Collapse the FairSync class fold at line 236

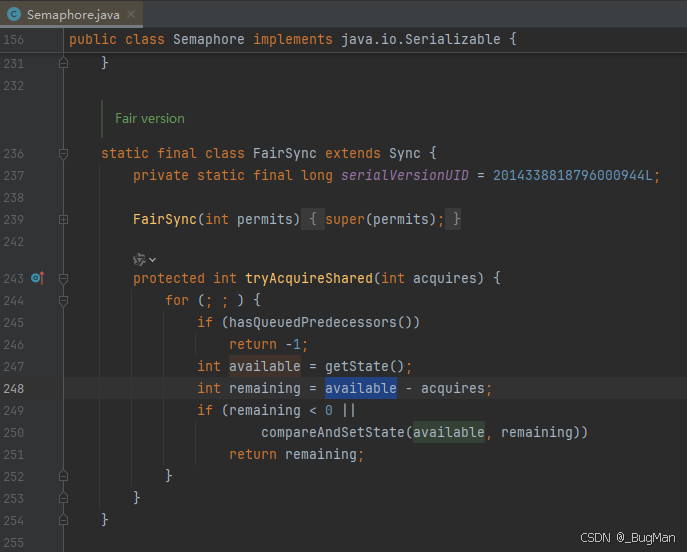pos(63,154)
